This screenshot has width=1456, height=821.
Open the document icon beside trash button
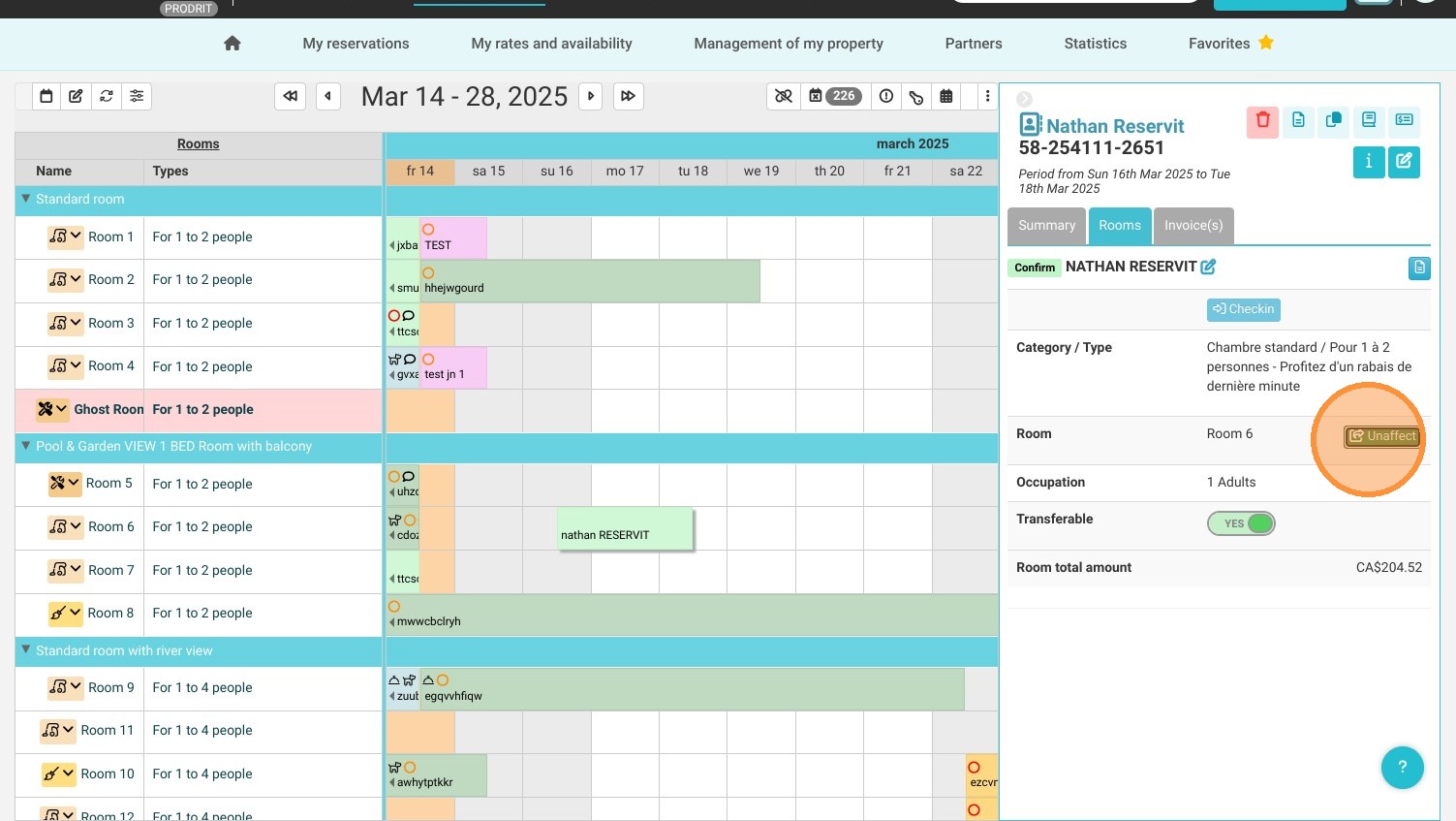click(x=1298, y=120)
